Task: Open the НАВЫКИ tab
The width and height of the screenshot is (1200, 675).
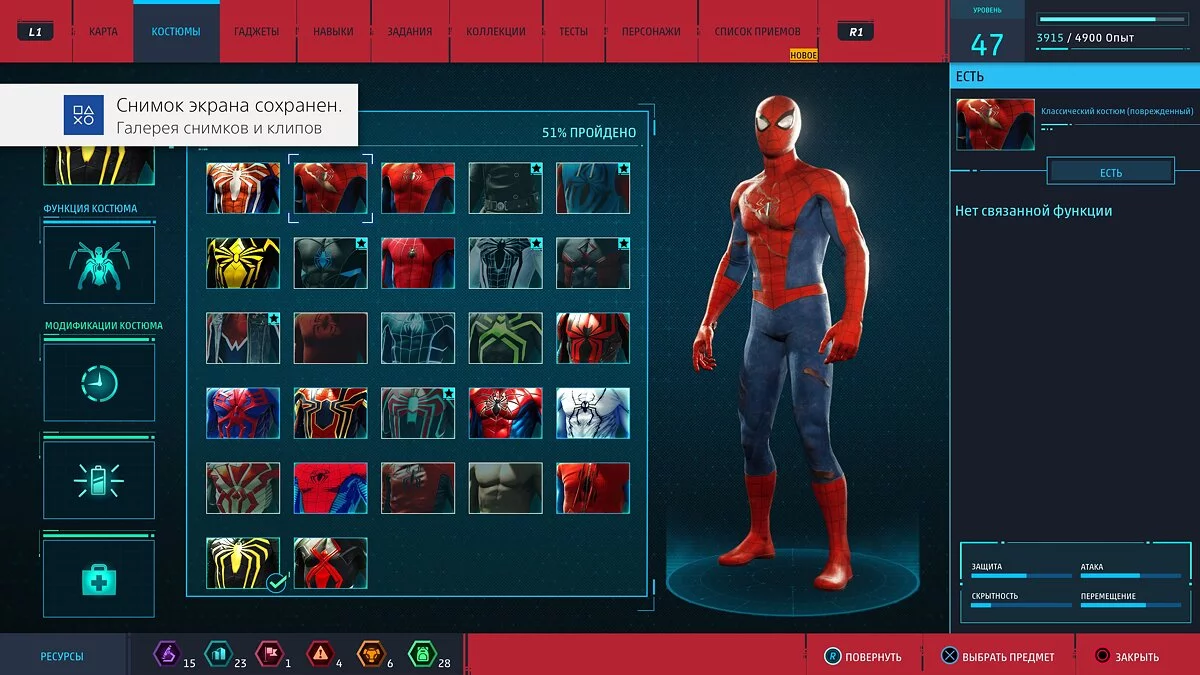Action: pos(333,31)
